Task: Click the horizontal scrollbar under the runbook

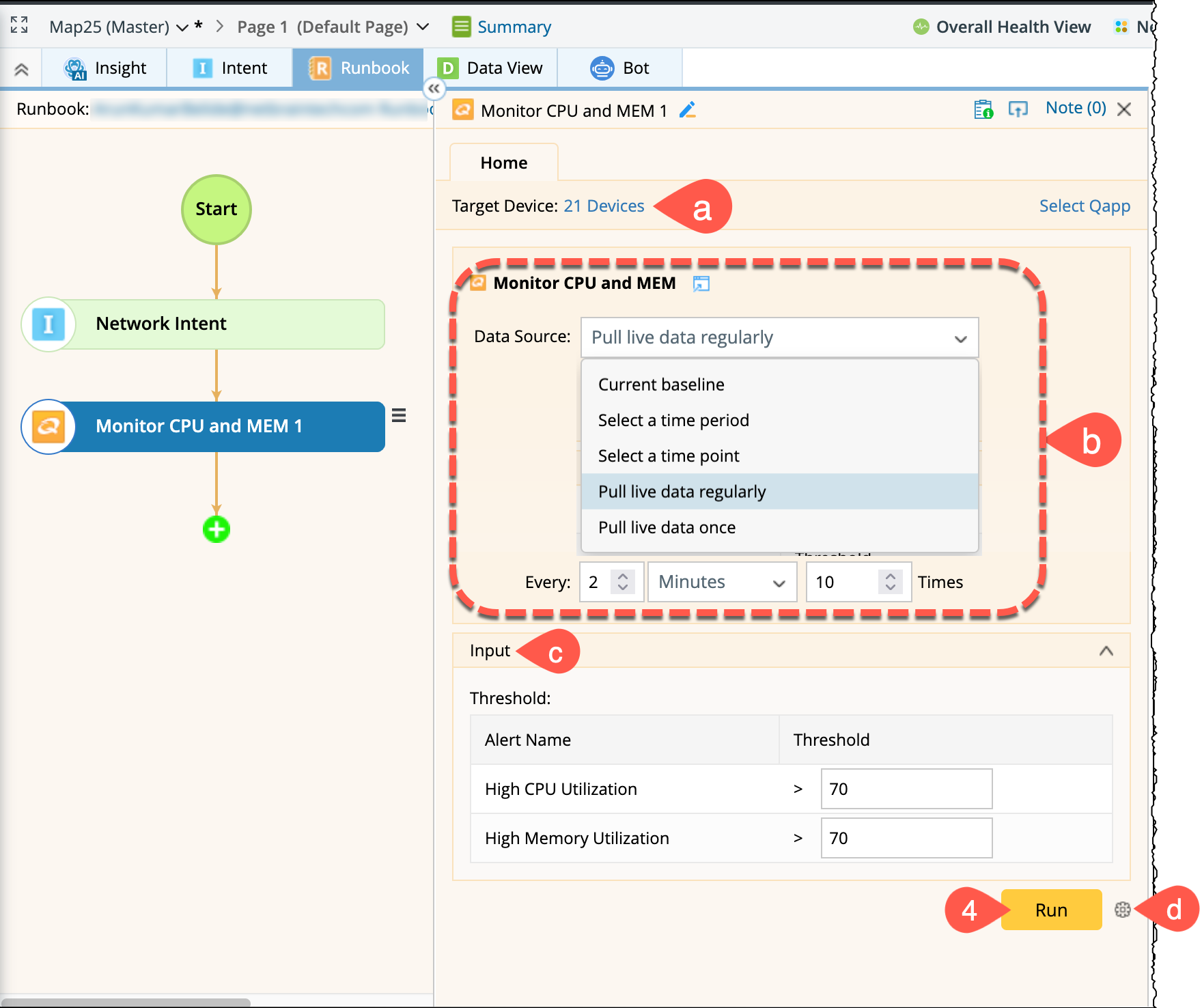Action: click(126, 1002)
